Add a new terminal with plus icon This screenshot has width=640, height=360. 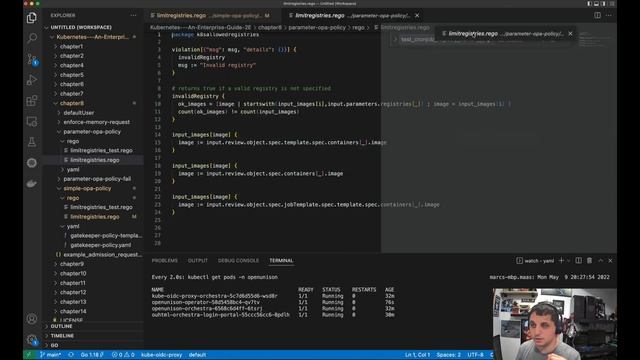click(x=561, y=260)
